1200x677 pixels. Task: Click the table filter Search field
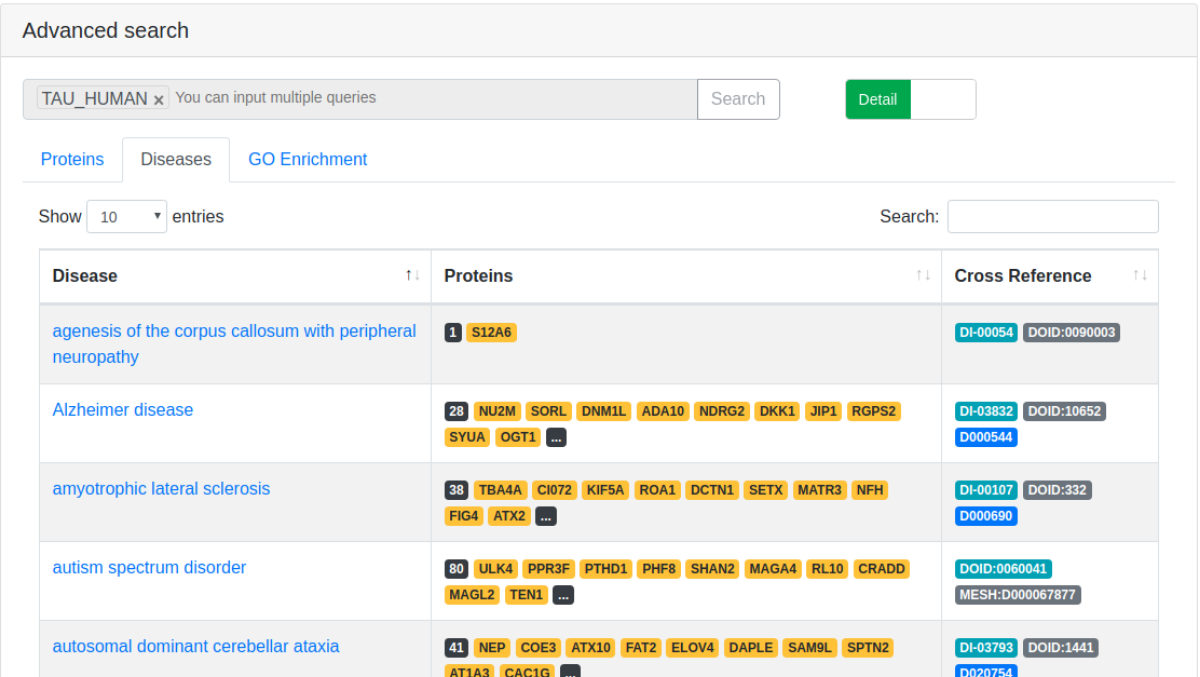(1052, 217)
